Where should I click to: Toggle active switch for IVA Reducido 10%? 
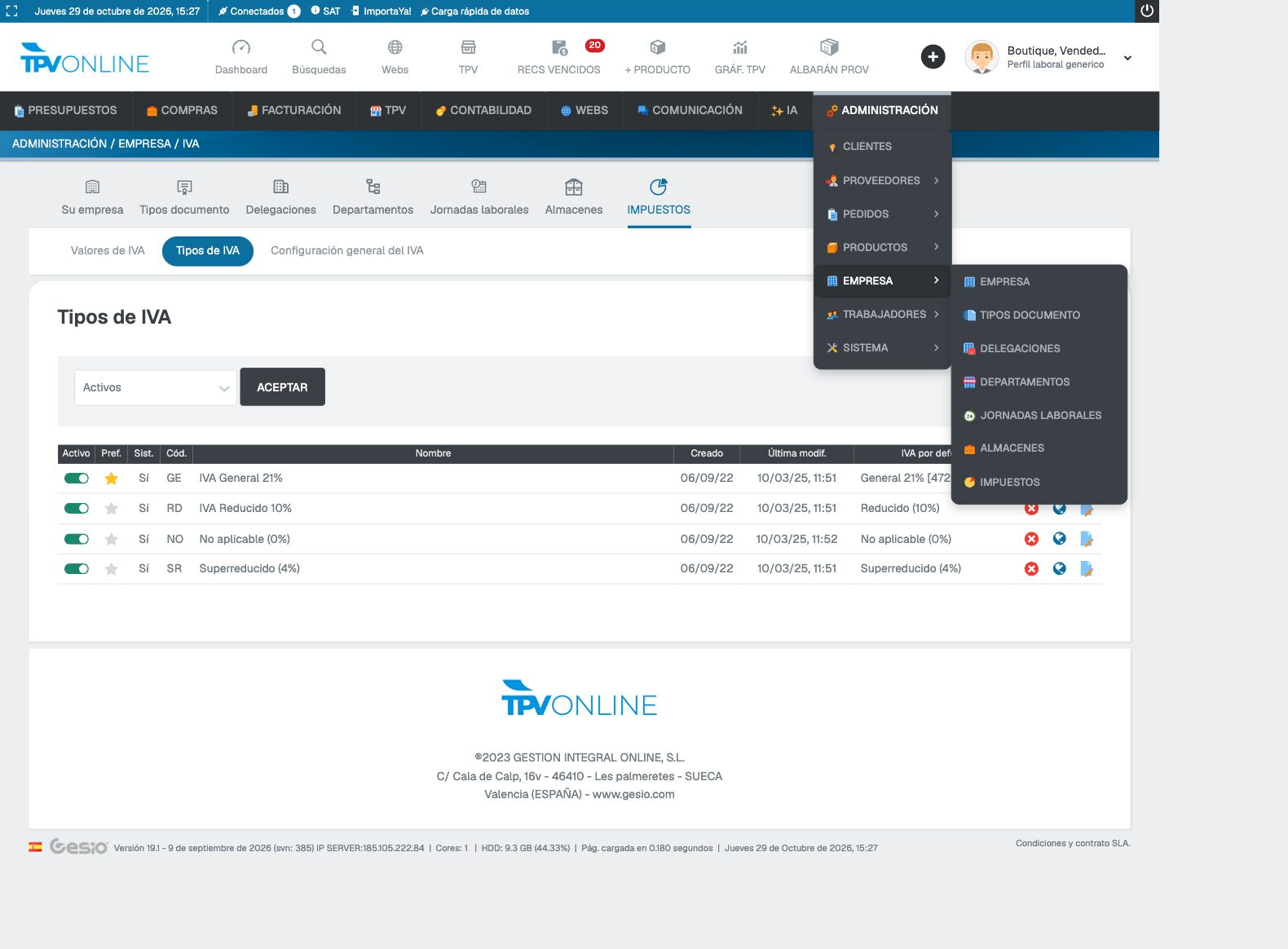[77, 509]
